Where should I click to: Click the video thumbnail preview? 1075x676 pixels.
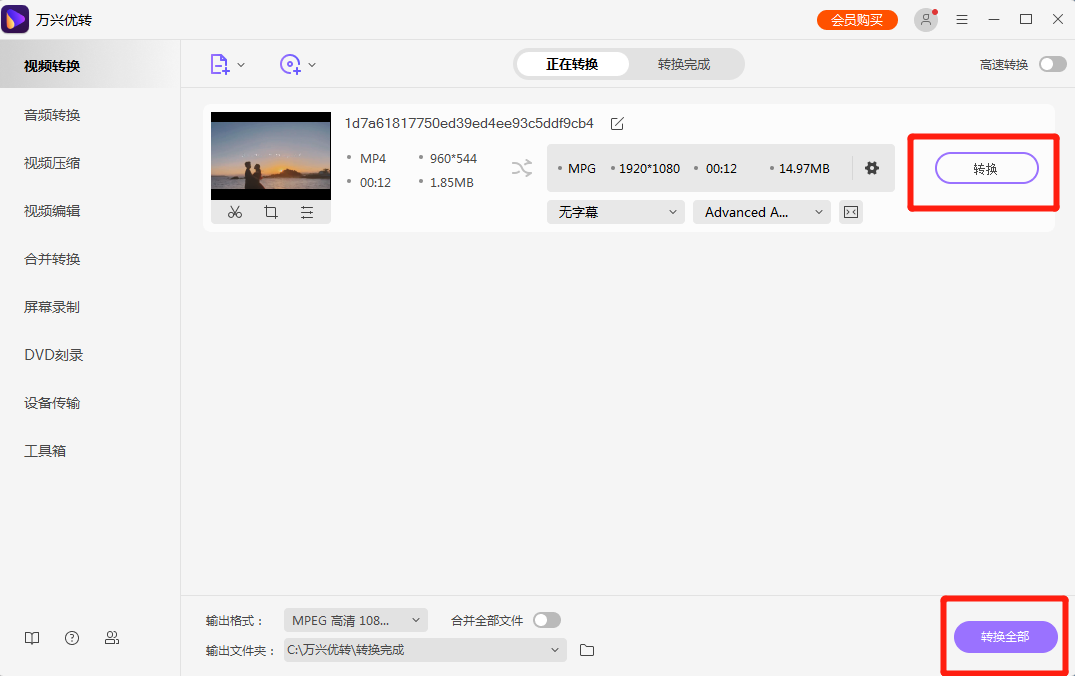270,155
